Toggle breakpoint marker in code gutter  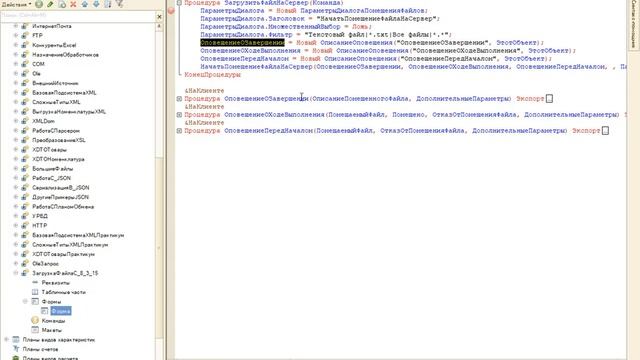[171, 11]
